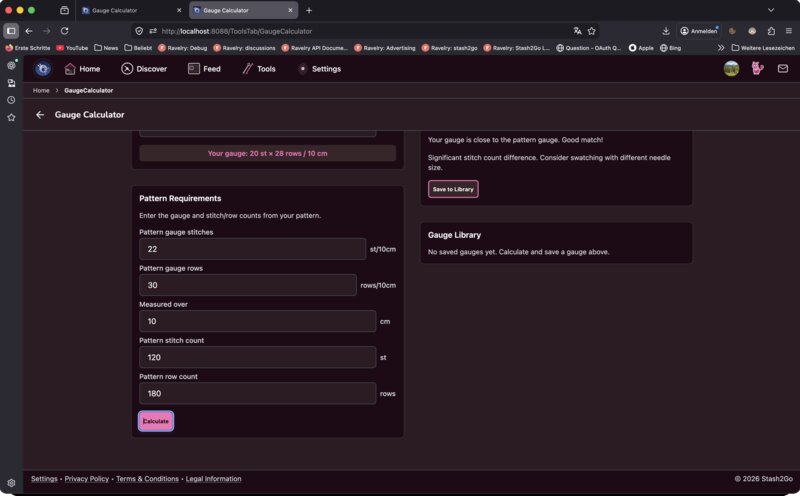Viewport: 800px width, 496px height.
Task: Click the Pattern stitch count field
Action: coord(258,357)
